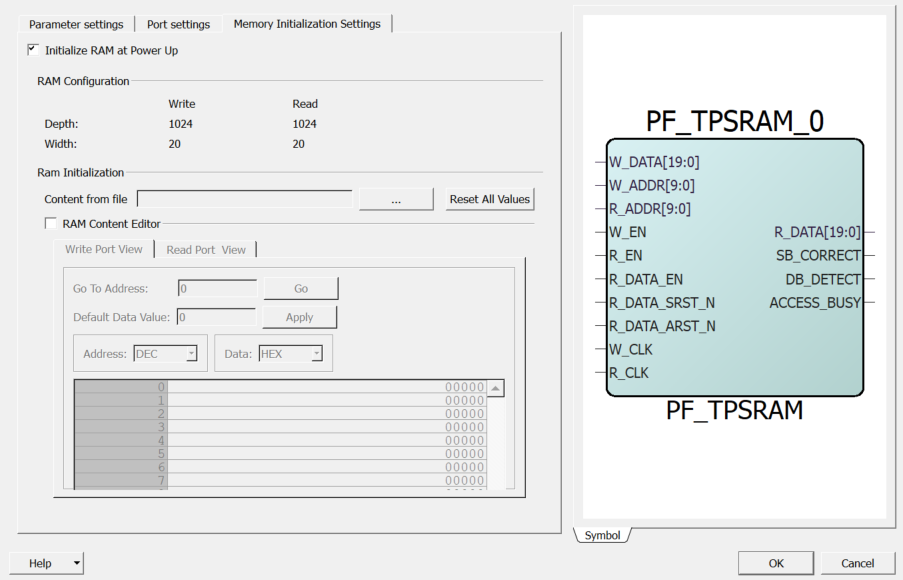903x580 pixels.
Task: Browse for content file with ellipsis button
Action: click(396, 199)
